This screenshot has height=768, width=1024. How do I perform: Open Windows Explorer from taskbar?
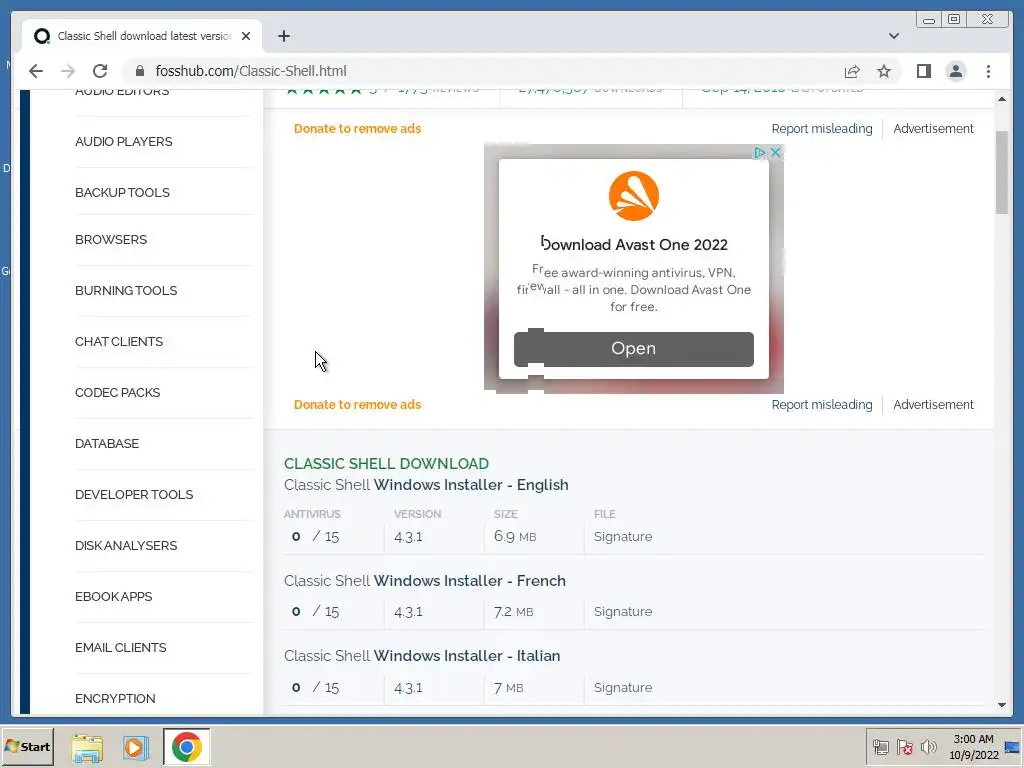pos(87,748)
